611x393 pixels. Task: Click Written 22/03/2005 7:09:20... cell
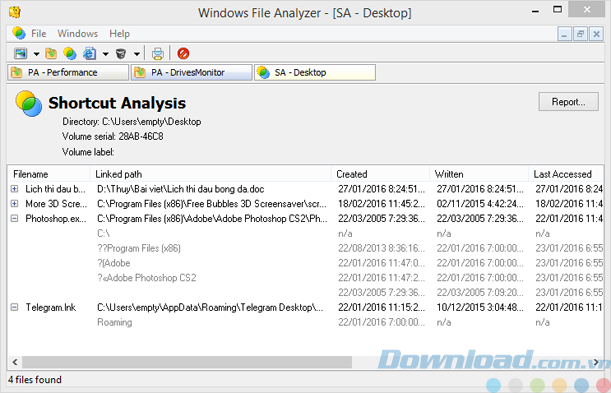(x=480, y=293)
